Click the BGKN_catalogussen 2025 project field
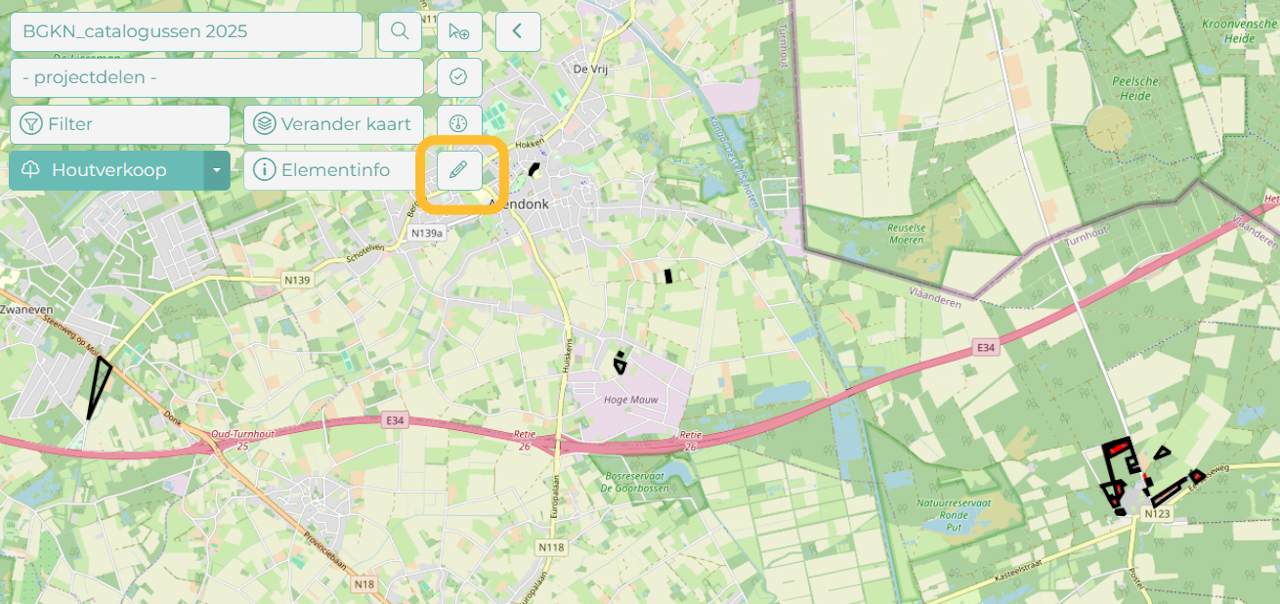This screenshot has width=1280, height=604. click(186, 32)
